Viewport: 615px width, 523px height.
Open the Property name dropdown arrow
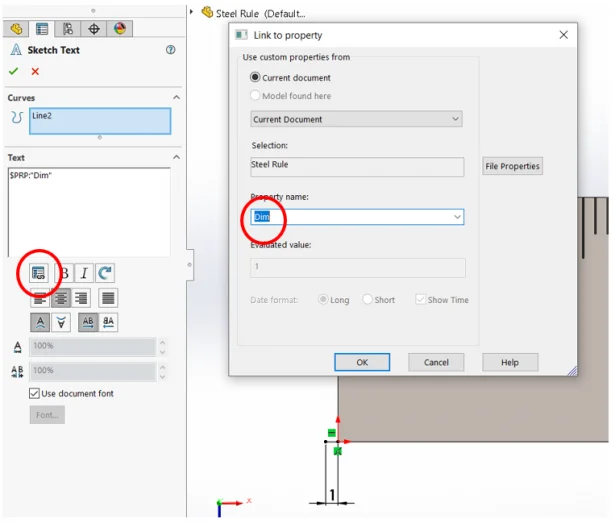(x=457, y=217)
